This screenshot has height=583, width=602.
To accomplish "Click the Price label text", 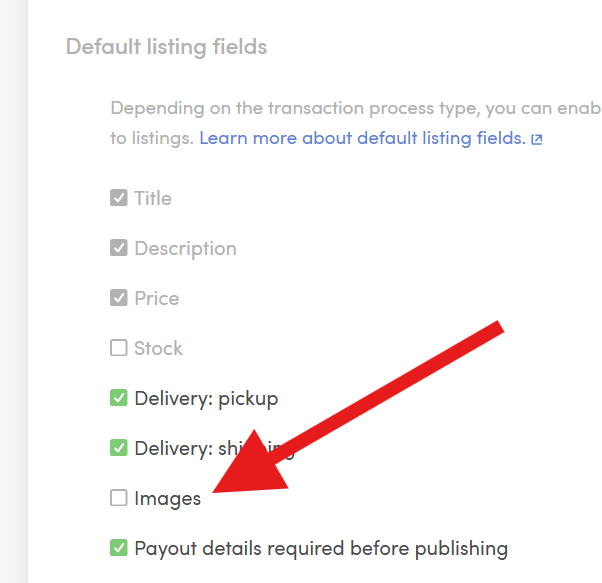I will 157,298.
